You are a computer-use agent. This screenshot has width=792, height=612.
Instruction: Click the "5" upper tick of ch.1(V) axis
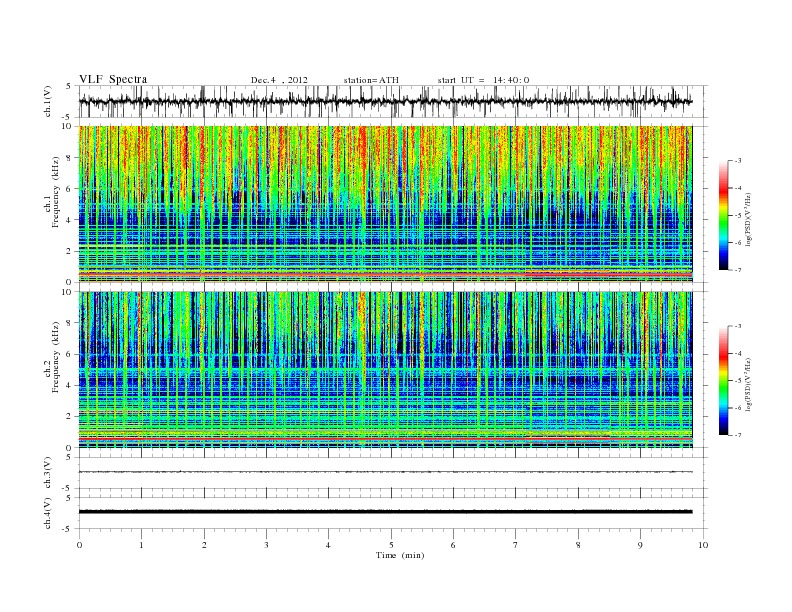69,86
